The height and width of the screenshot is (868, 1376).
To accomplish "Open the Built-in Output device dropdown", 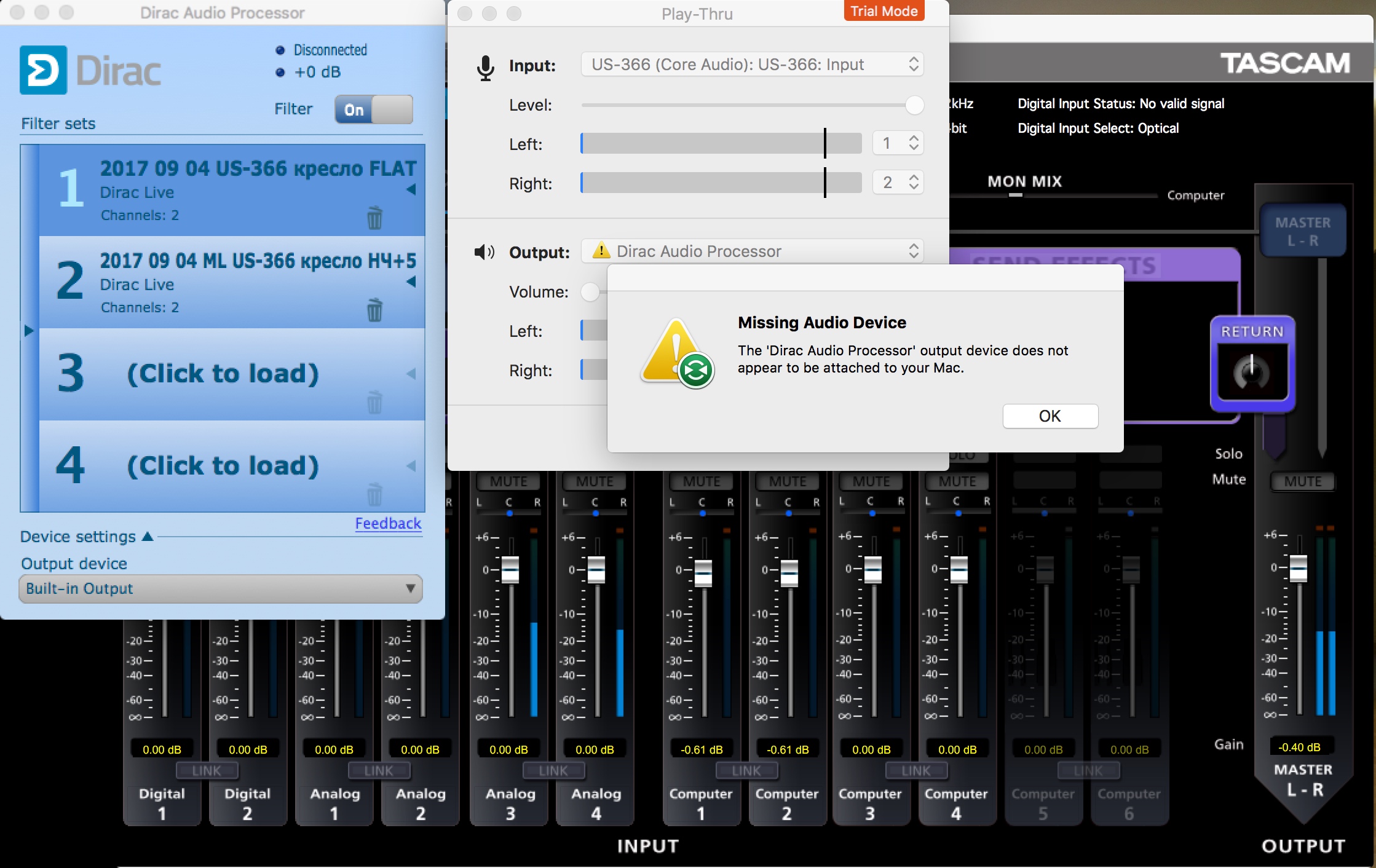I will pos(220,588).
